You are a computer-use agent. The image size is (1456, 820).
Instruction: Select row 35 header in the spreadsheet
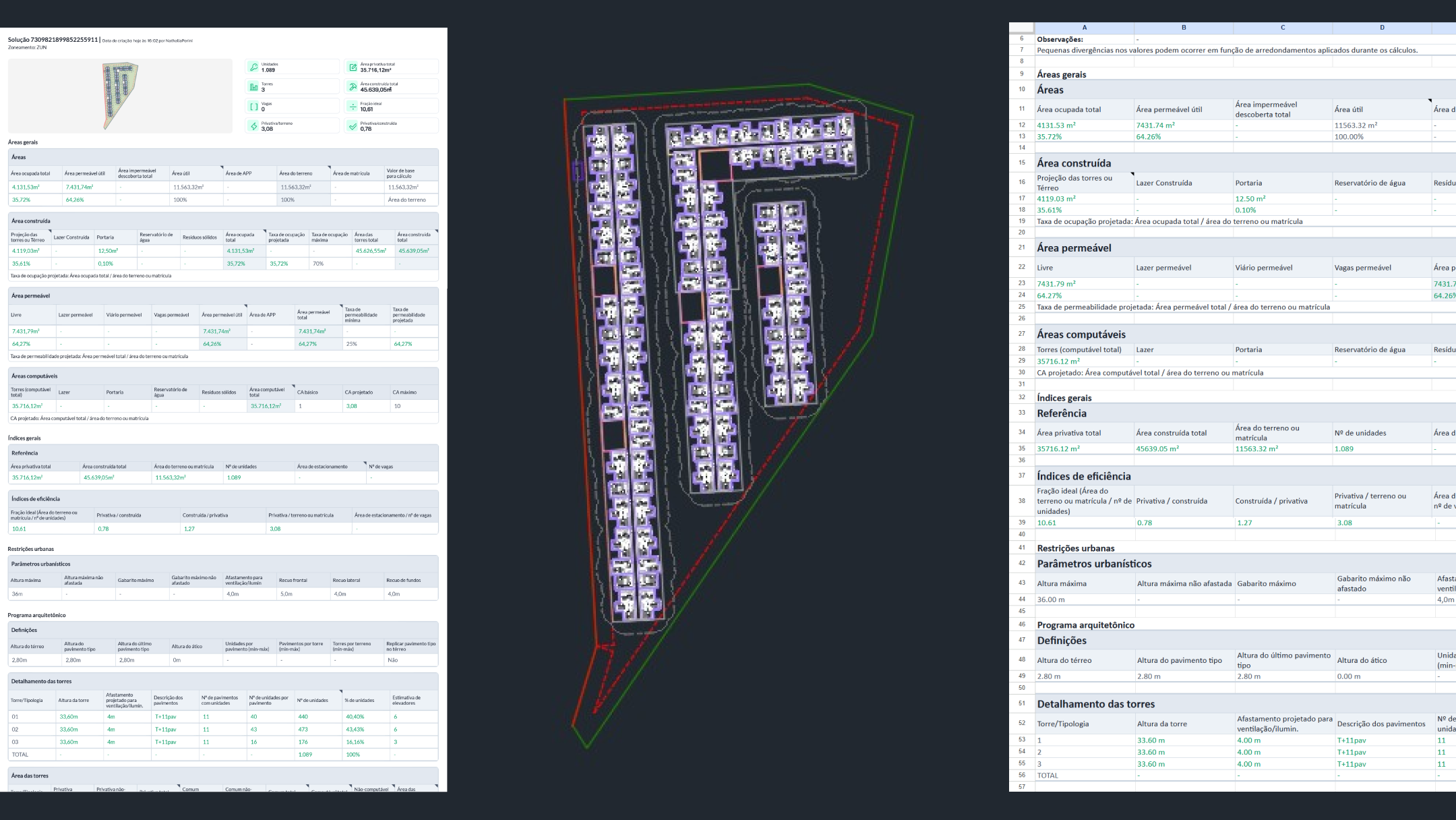(1022, 448)
